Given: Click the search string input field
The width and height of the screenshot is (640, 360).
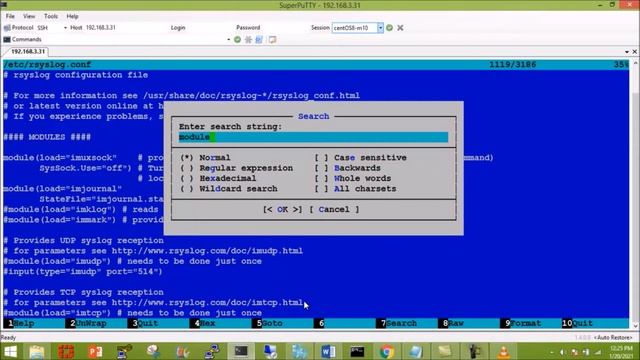Looking at the screenshot, I should 313,137.
